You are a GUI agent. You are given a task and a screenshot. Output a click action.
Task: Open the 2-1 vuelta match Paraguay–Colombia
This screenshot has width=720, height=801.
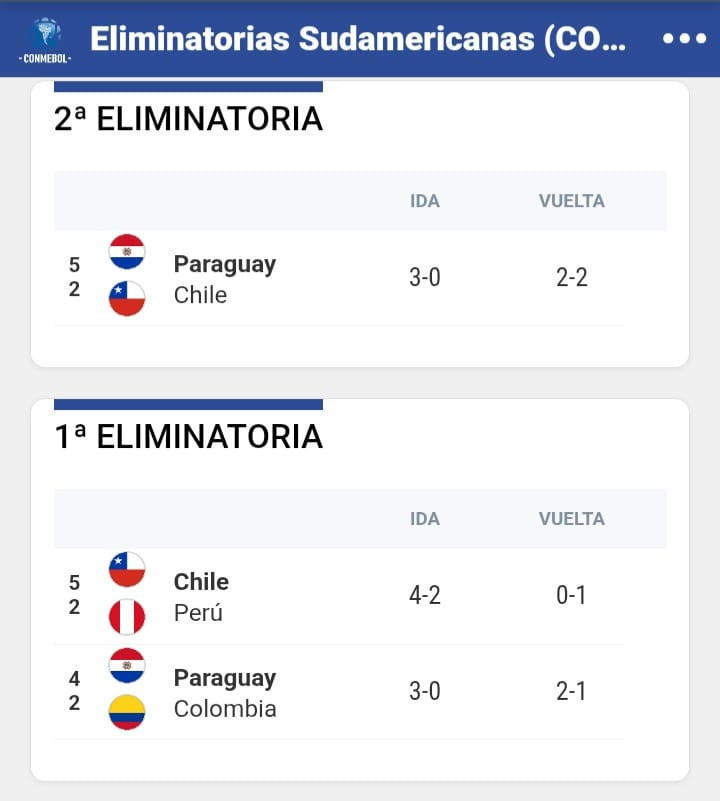[571, 692]
